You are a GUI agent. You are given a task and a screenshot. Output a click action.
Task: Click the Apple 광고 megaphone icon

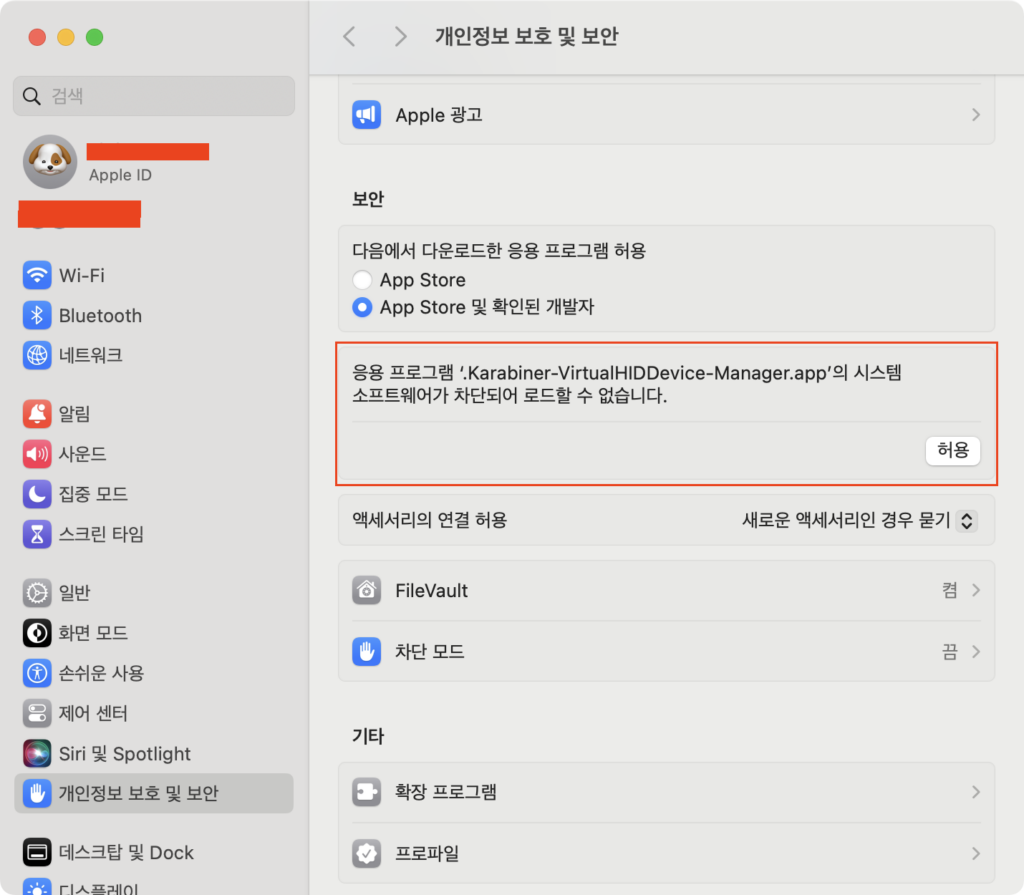tap(366, 115)
